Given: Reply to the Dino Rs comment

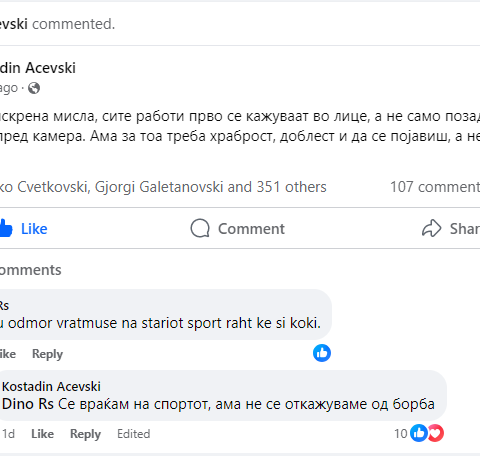Looking at the screenshot, I should [x=47, y=354].
